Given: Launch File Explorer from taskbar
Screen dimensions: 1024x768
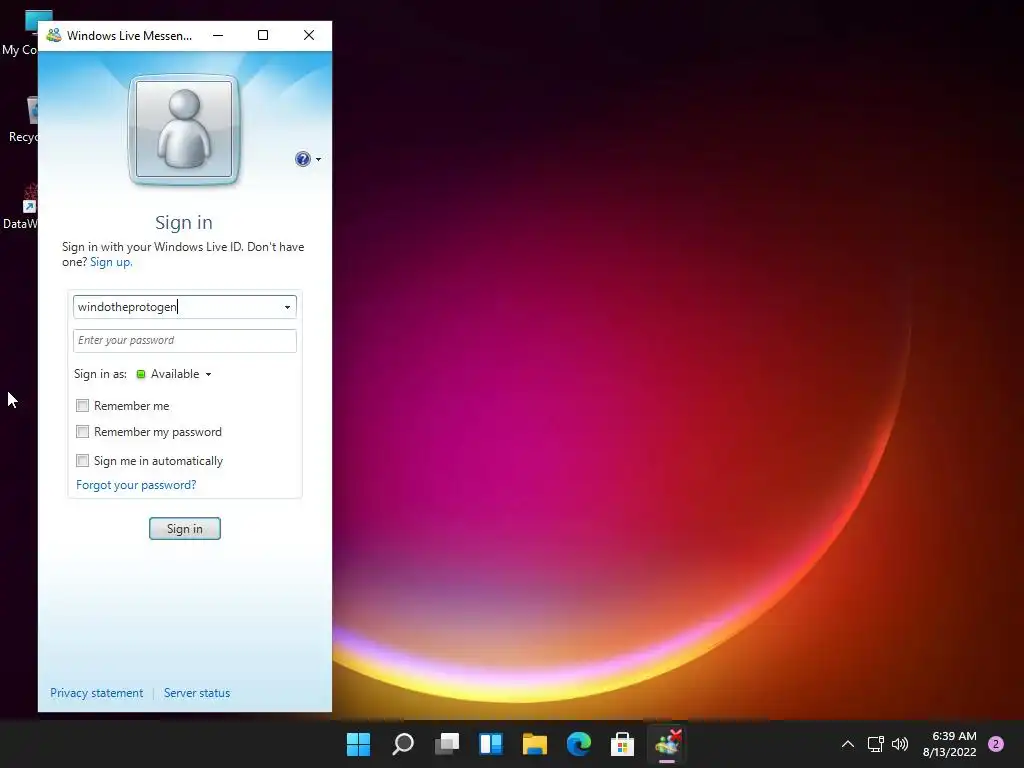Looking at the screenshot, I should 535,744.
